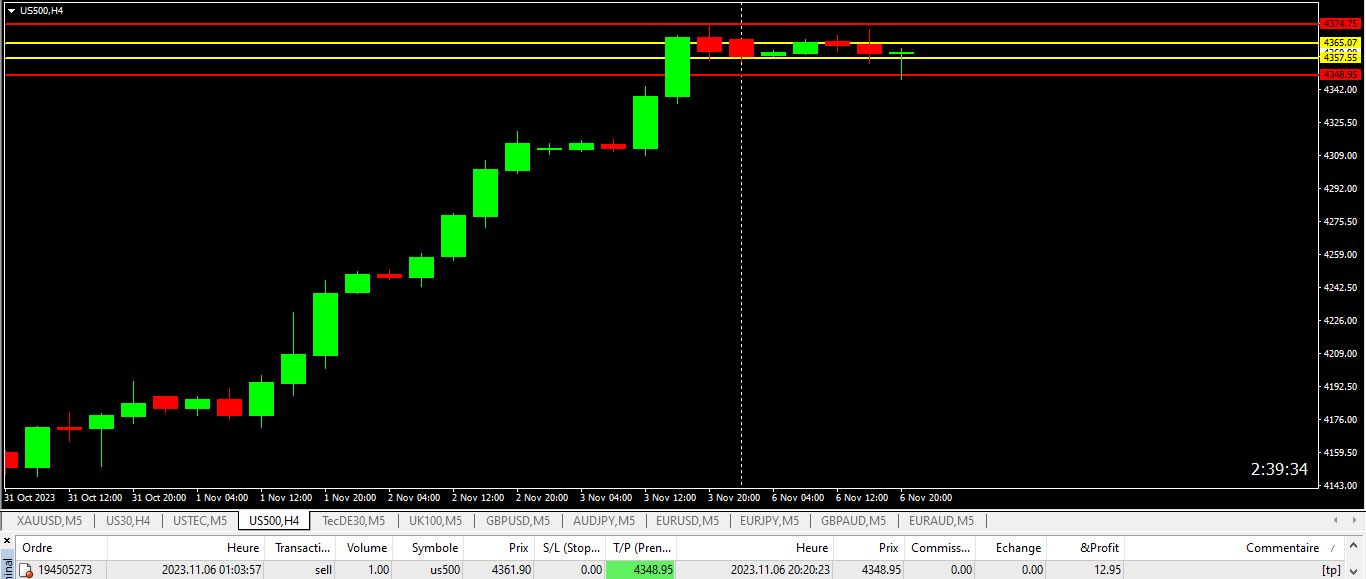Click the symbol cell 'us500'
1366x579 pixels.
443,570
